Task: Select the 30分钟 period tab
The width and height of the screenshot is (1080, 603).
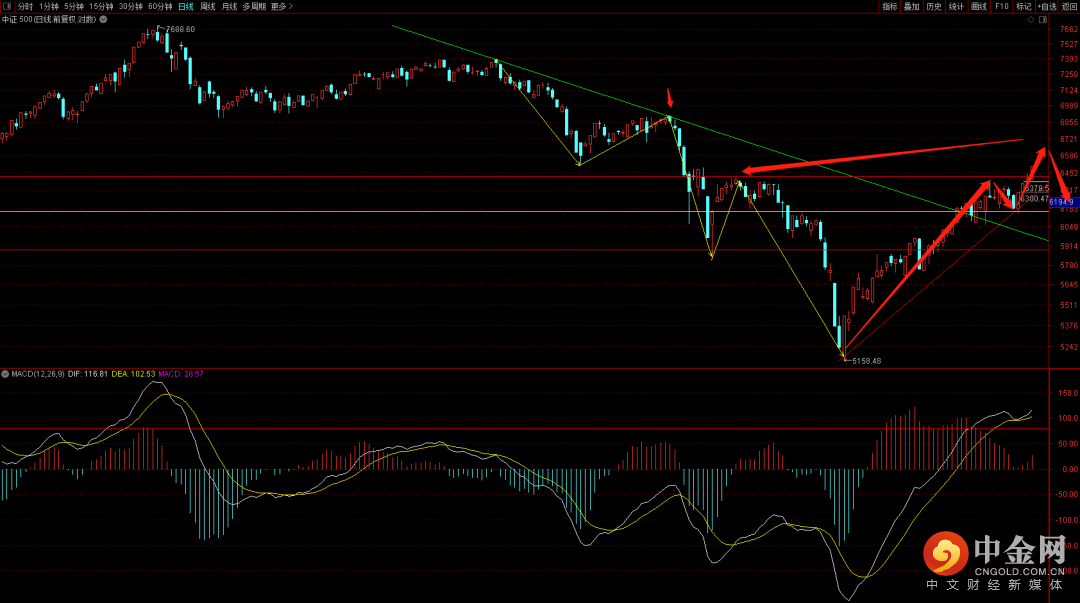Action: point(131,6)
